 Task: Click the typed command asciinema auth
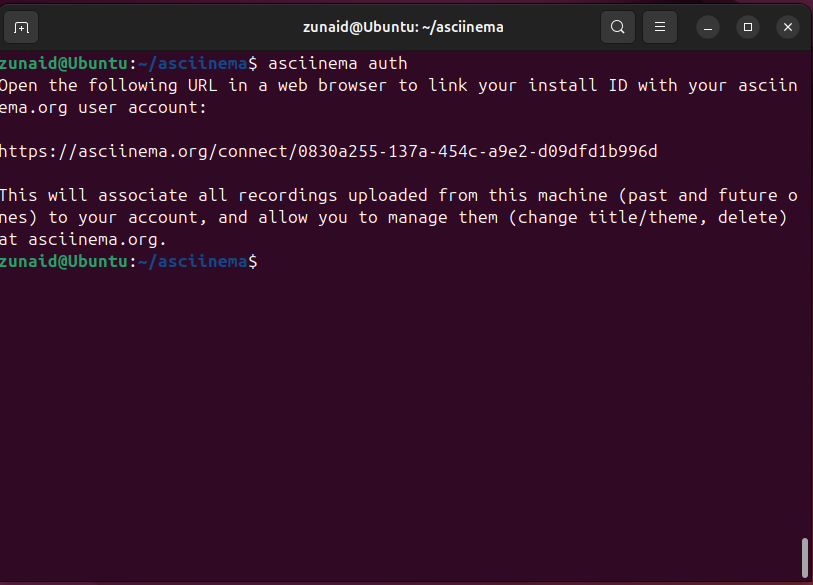(338, 63)
